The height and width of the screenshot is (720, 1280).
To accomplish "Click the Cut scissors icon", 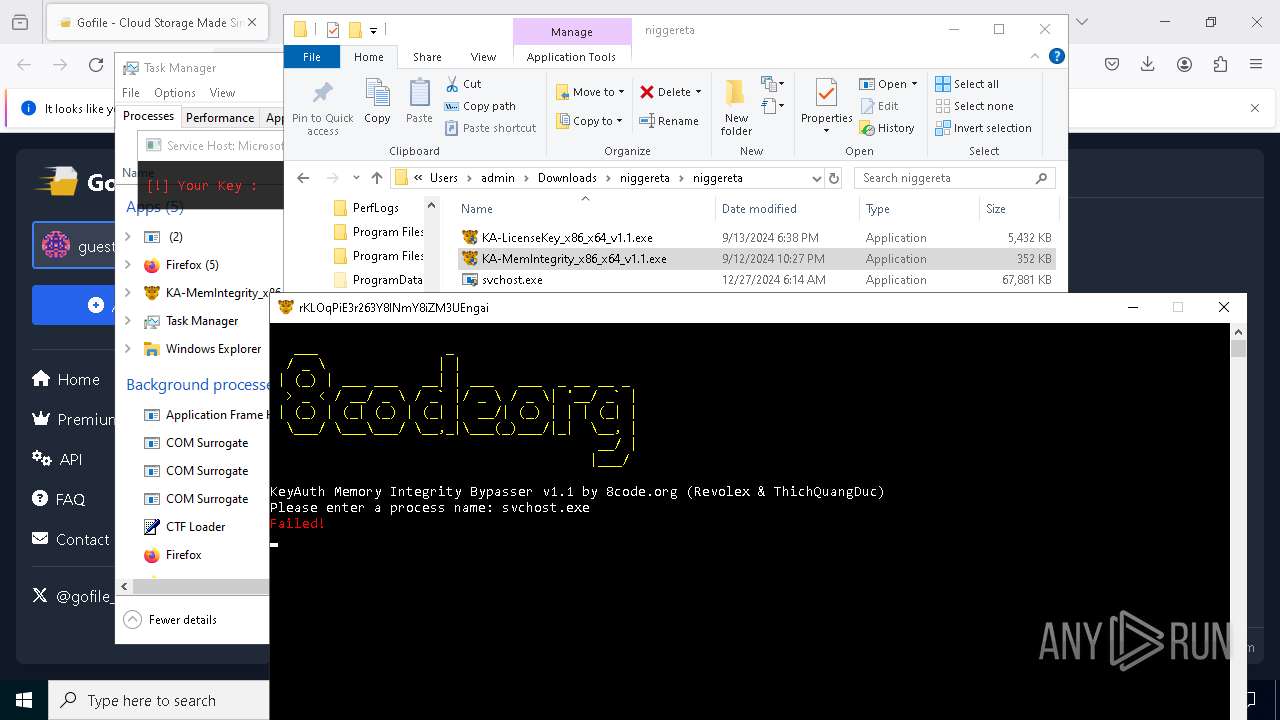I will pyautogui.click(x=452, y=84).
